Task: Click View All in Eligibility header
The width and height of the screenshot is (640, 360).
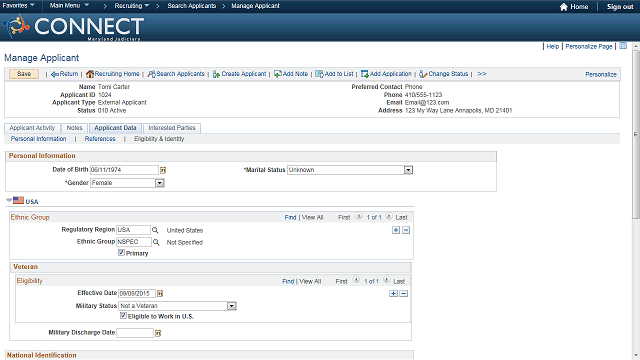Action: tap(310, 281)
